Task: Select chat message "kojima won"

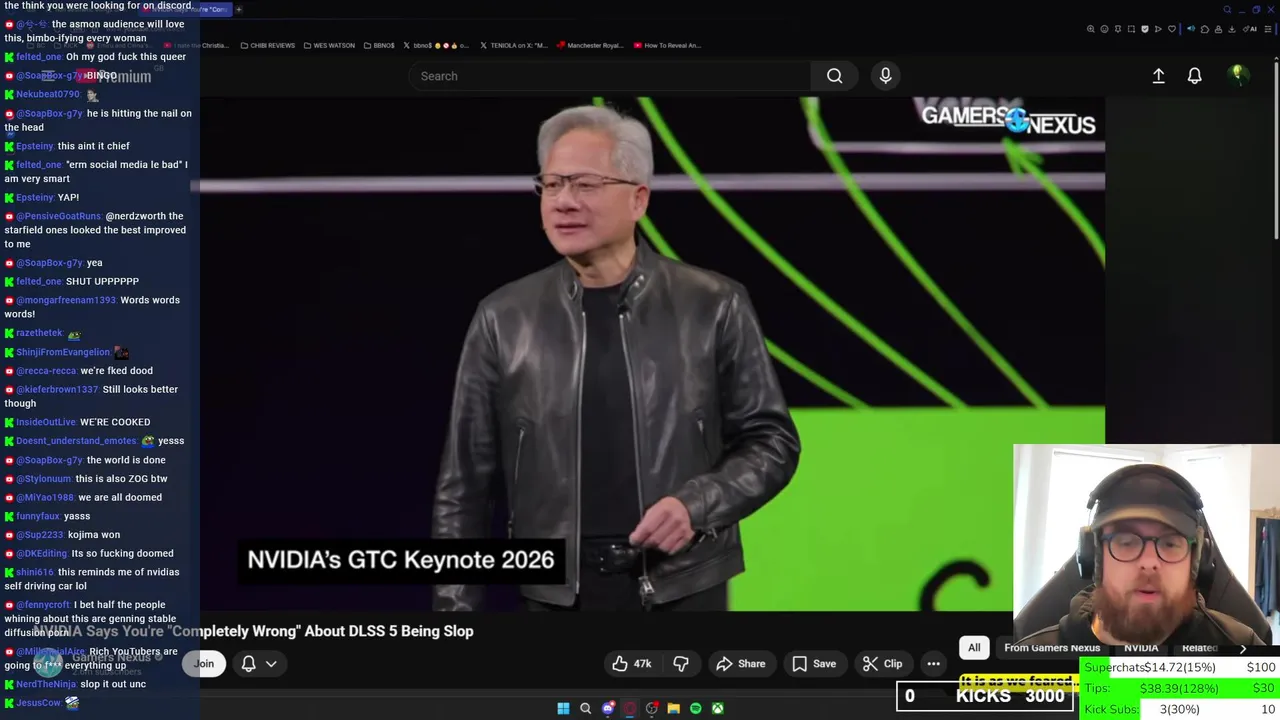Action: [94, 535]
